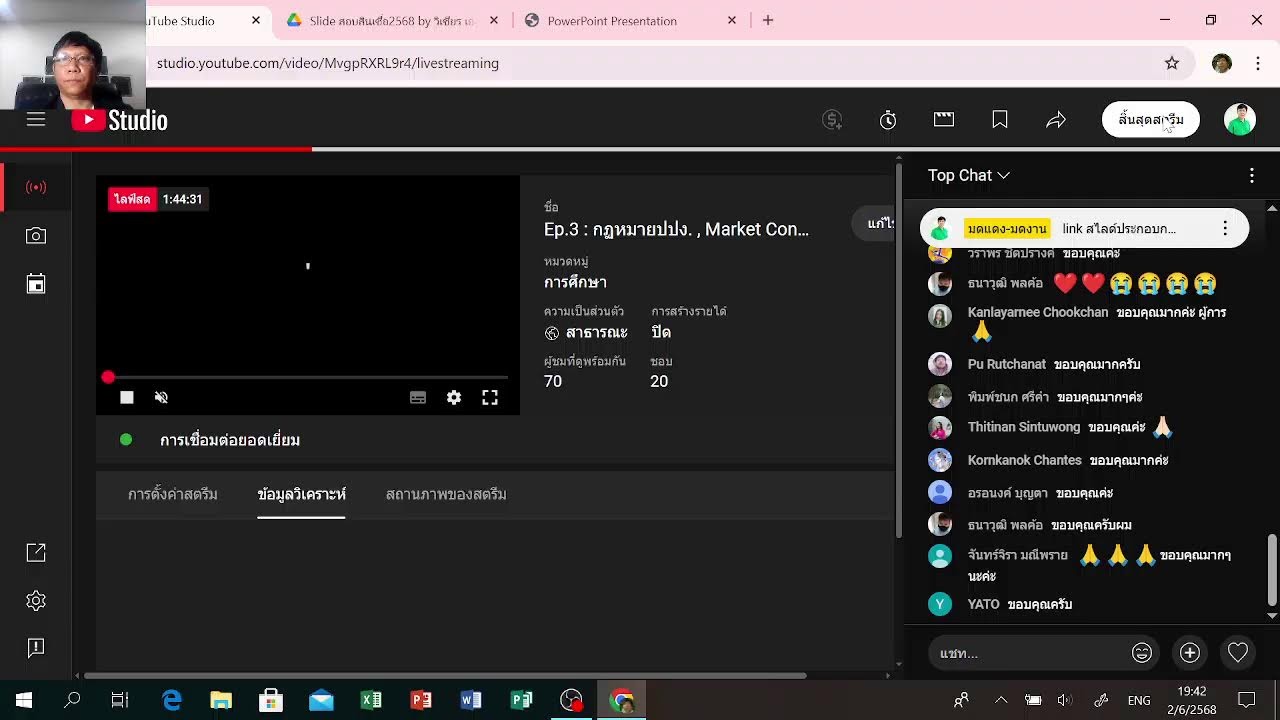The image size is (1280, 720).
Task: Switch to the stream health tab
Action: [x=446, y=494]
